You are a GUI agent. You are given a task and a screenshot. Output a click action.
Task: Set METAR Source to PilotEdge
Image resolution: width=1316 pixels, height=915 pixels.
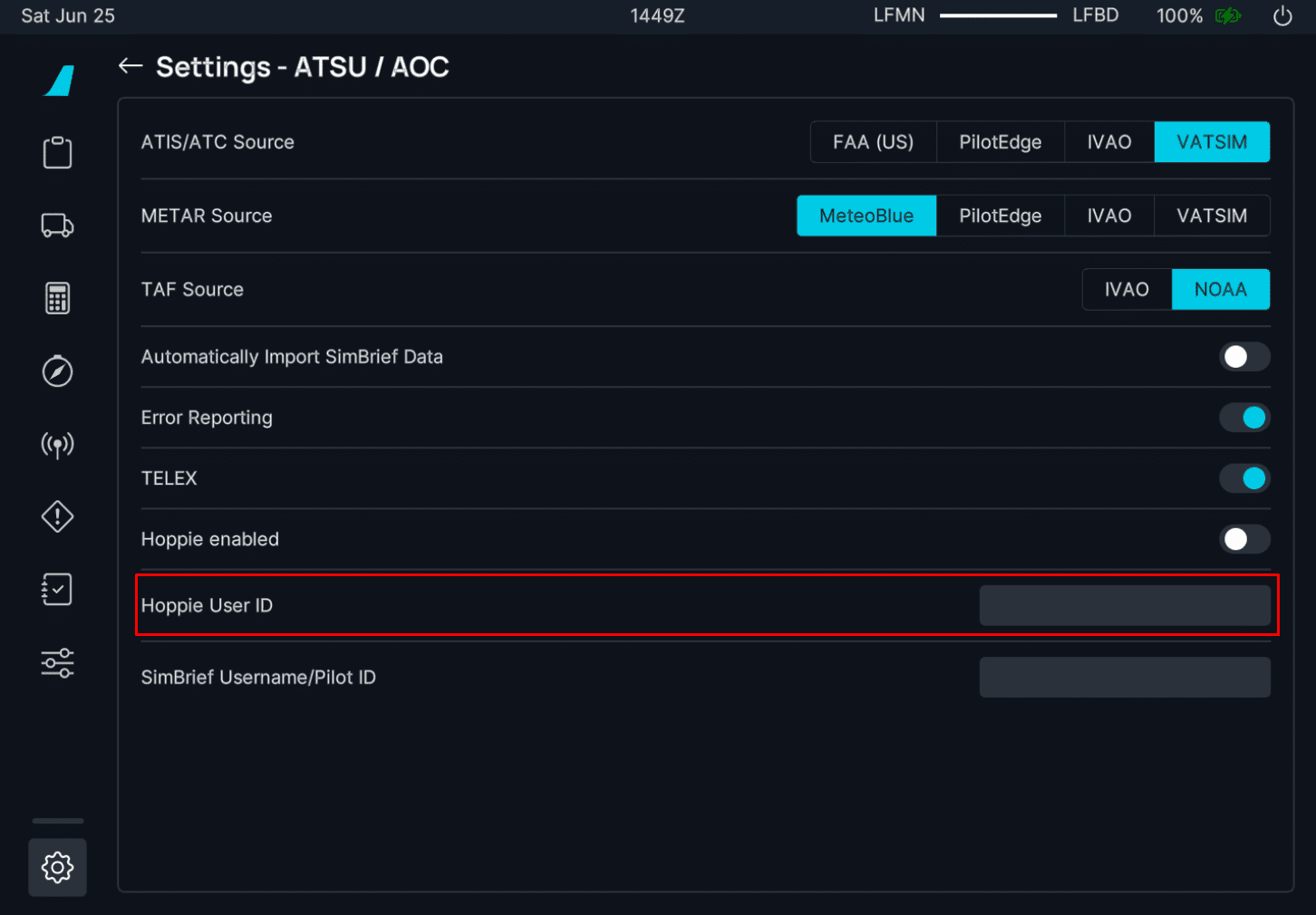pyautogui.click(x=1000, y=216)
